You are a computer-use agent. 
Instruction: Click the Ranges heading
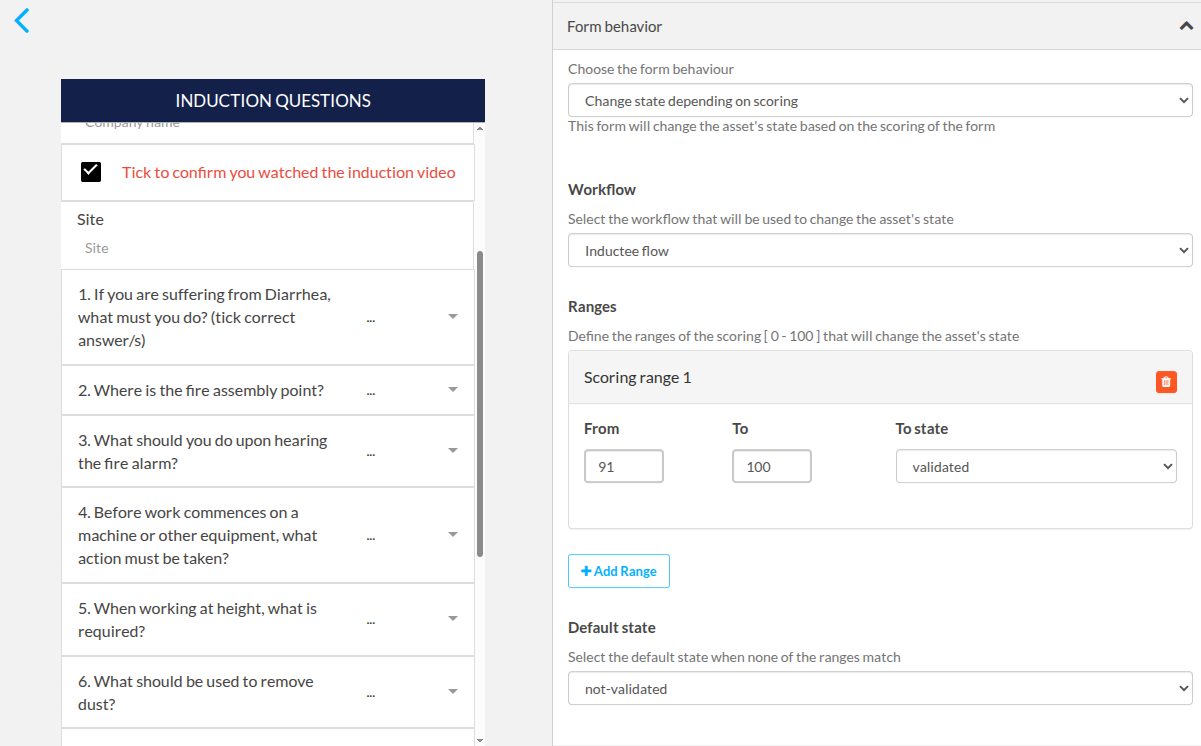pyautogui.click(x=593, y=307)
